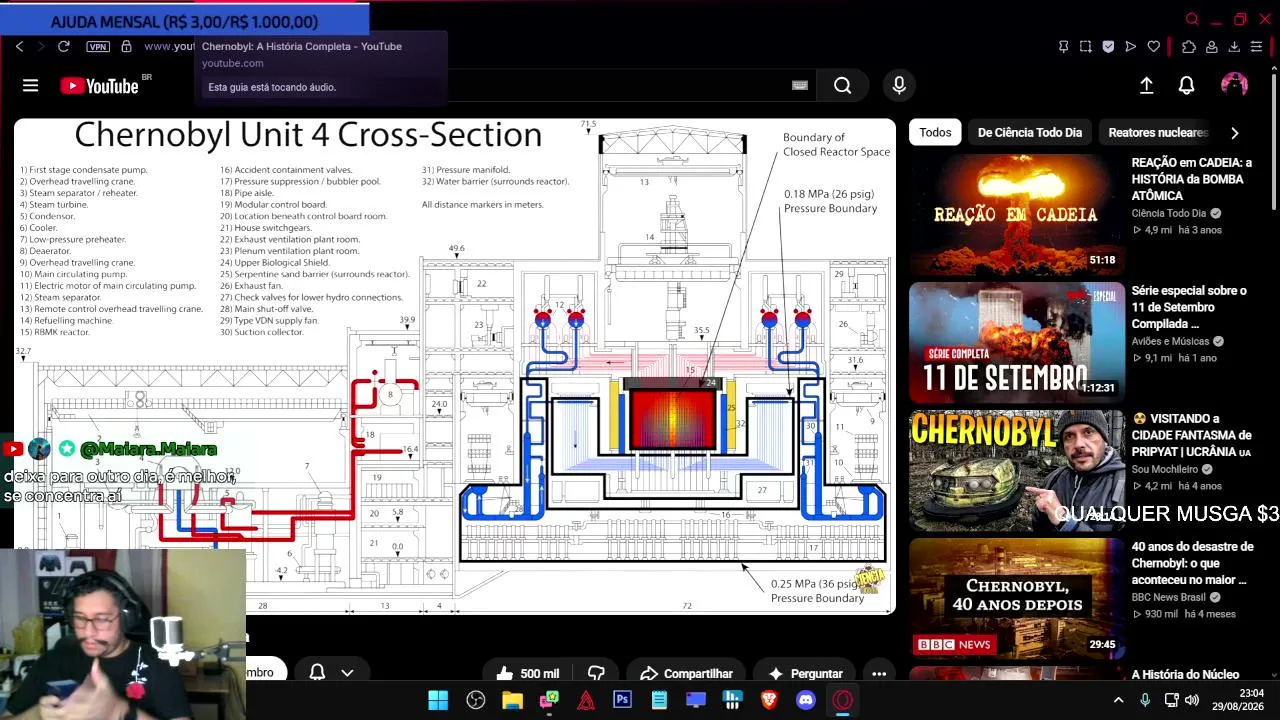This screenshot has height=720, width=1280.
Task: Open Discord from the taskbar
Action: (x=806, y=700)
